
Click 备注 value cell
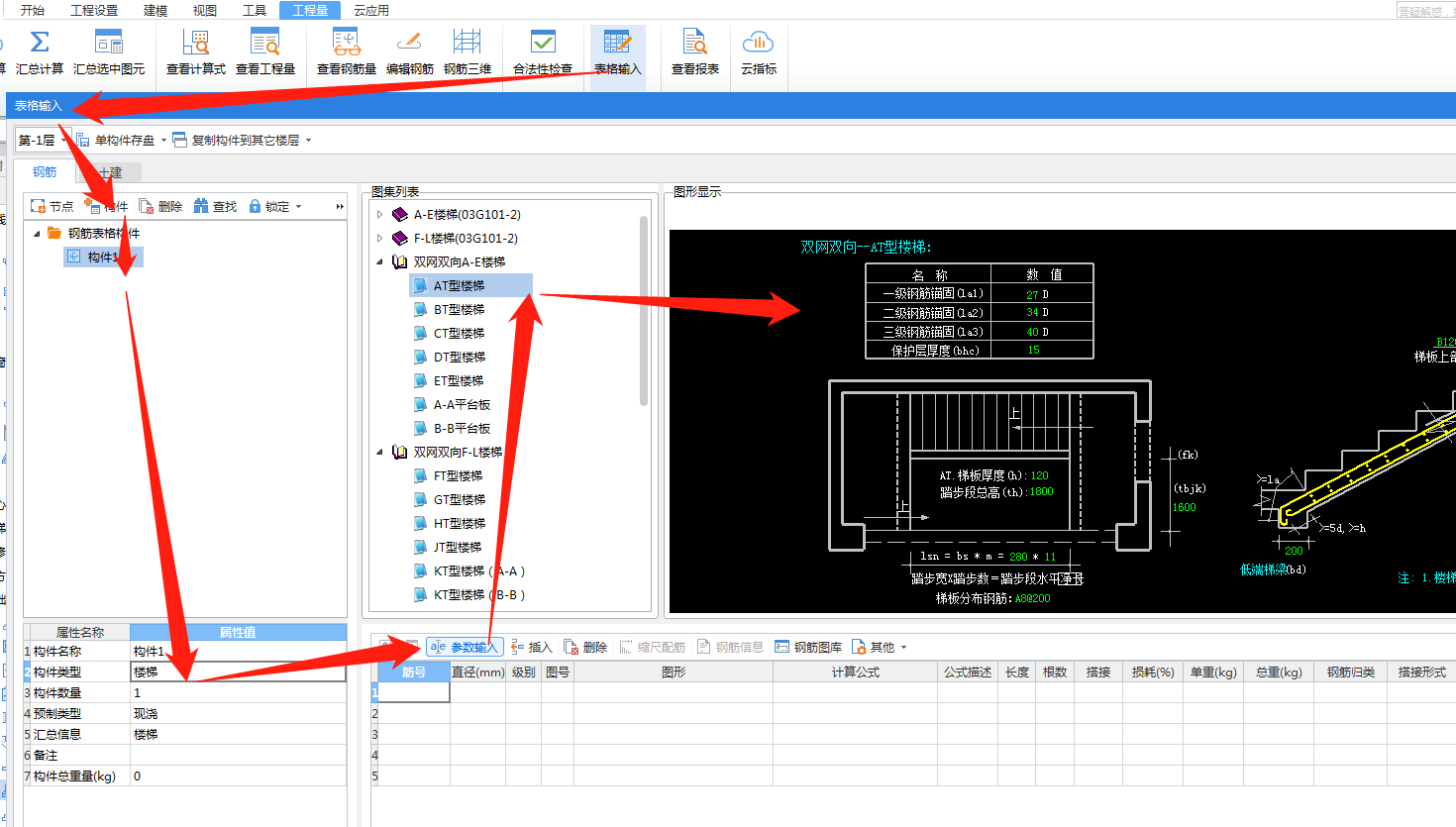(x=238, y=756)
